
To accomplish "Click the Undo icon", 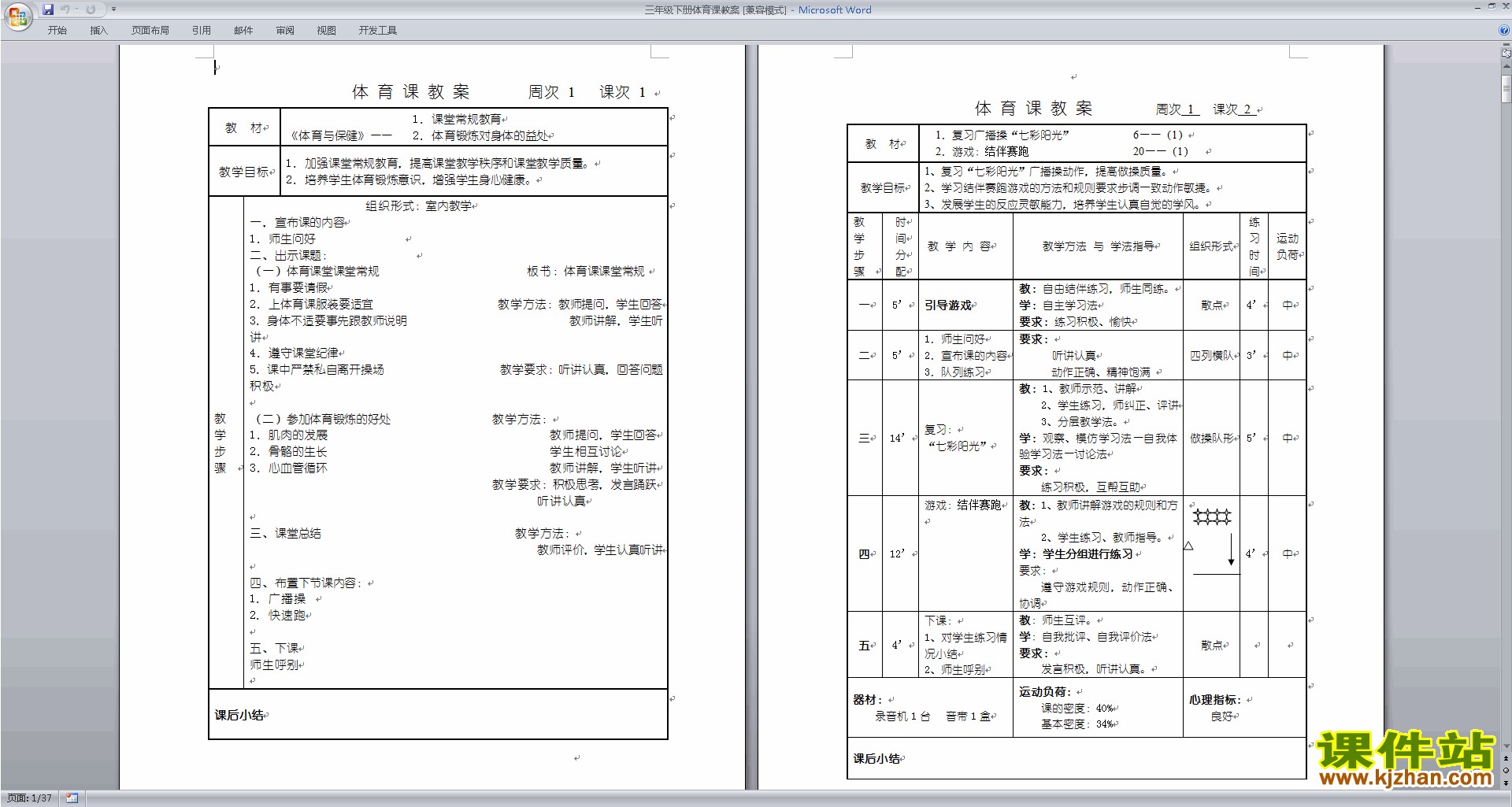I will tap(65, 9).
